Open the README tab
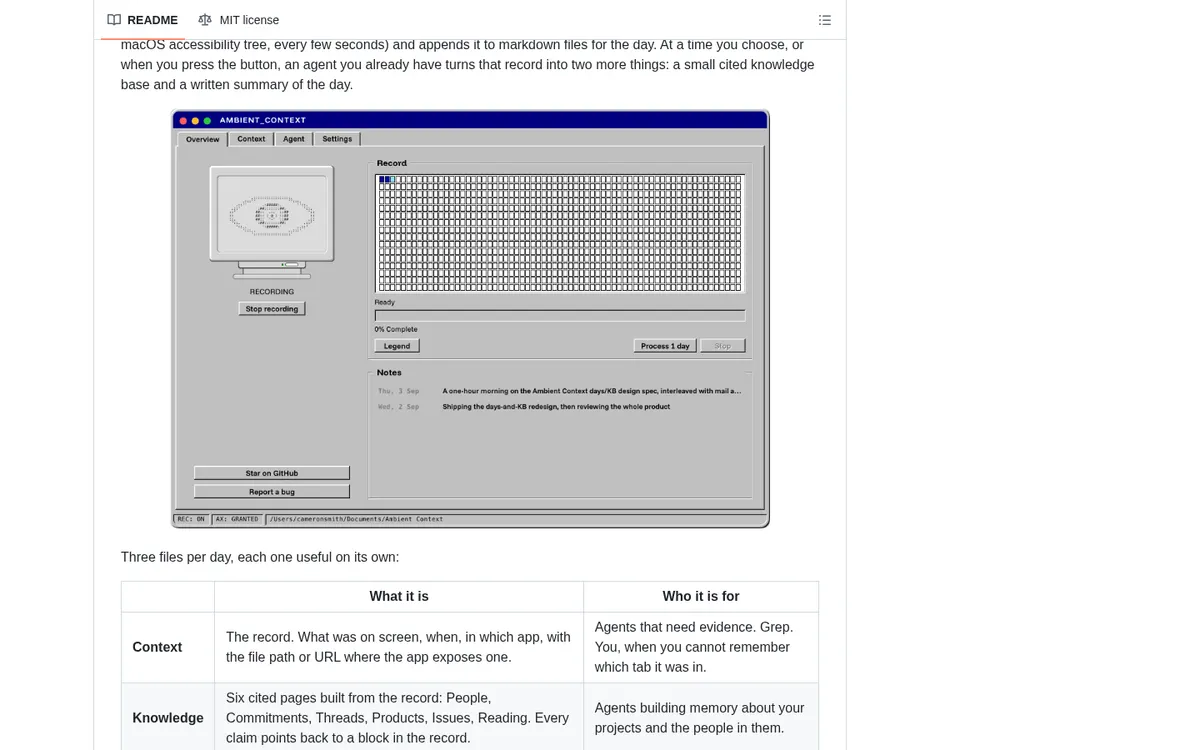This screenshot has height=750, width=1200. coord(143,20)
